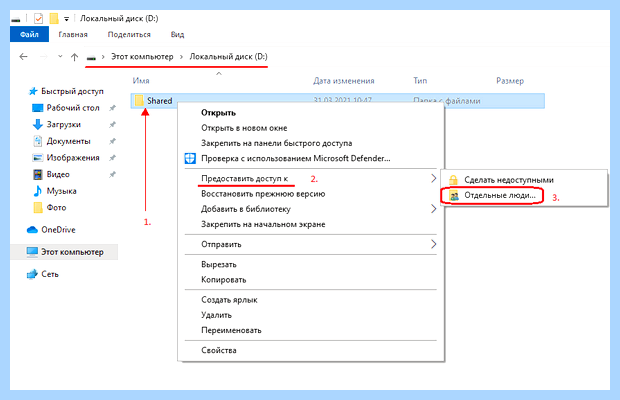Click the Музыка note icon

coord(38,191)
